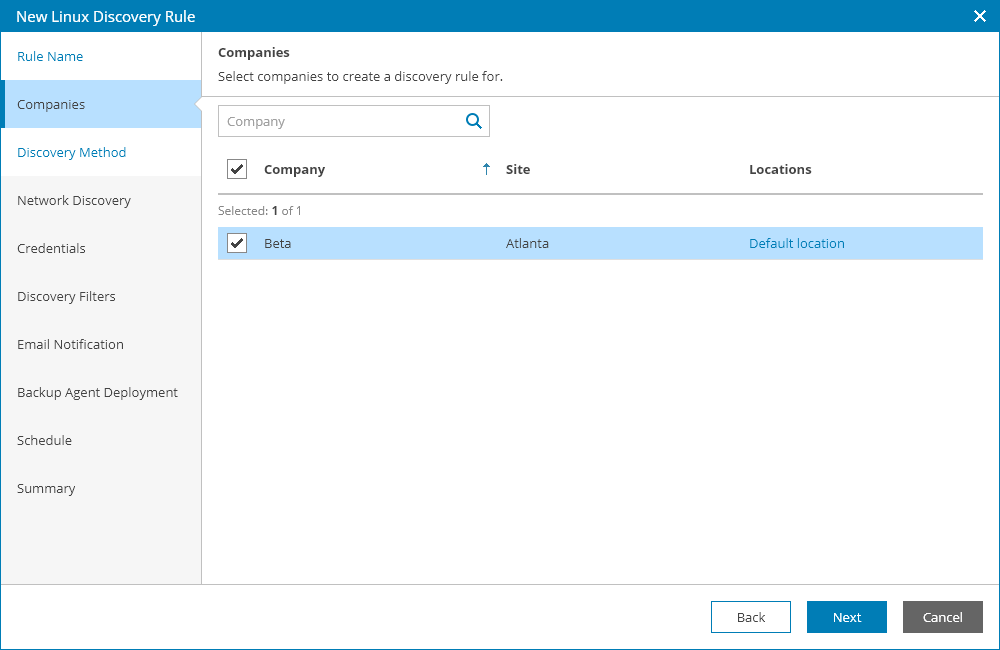Open the Discovery Filters step
This screenshot has width=1000, height=650.
[x=66, y=296]
